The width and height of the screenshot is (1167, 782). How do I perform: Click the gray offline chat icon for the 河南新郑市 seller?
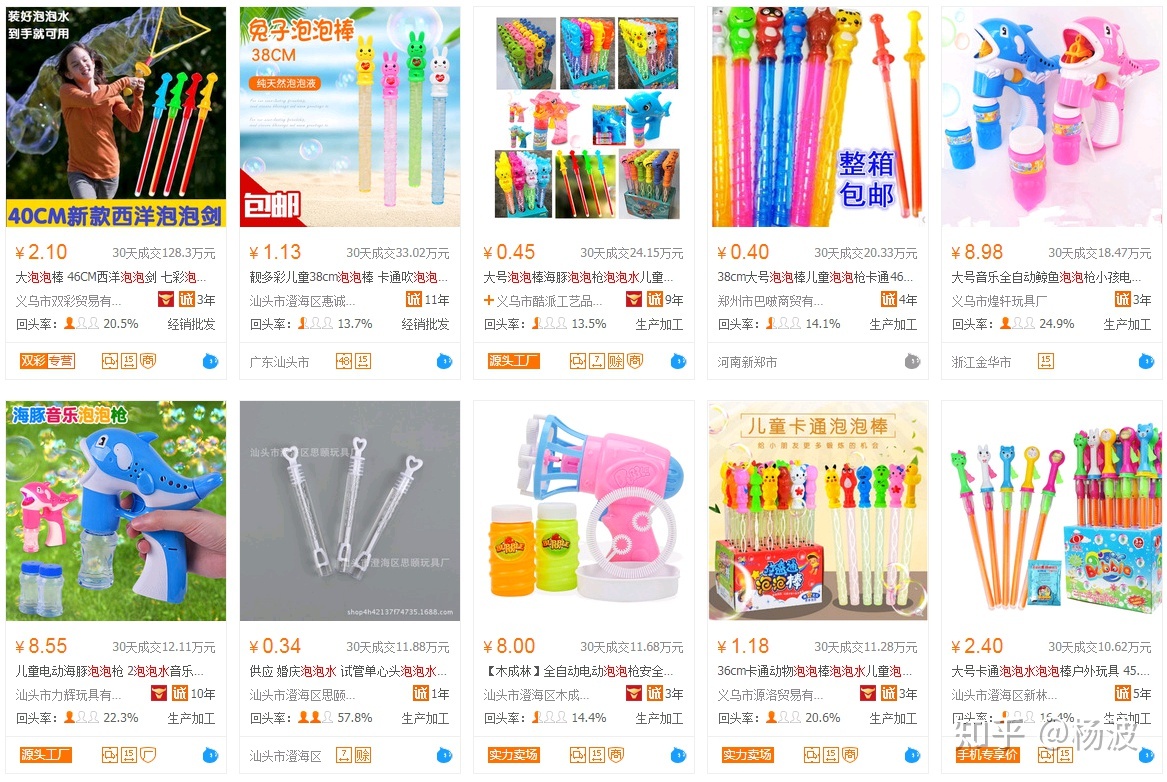tap(912, 362)
